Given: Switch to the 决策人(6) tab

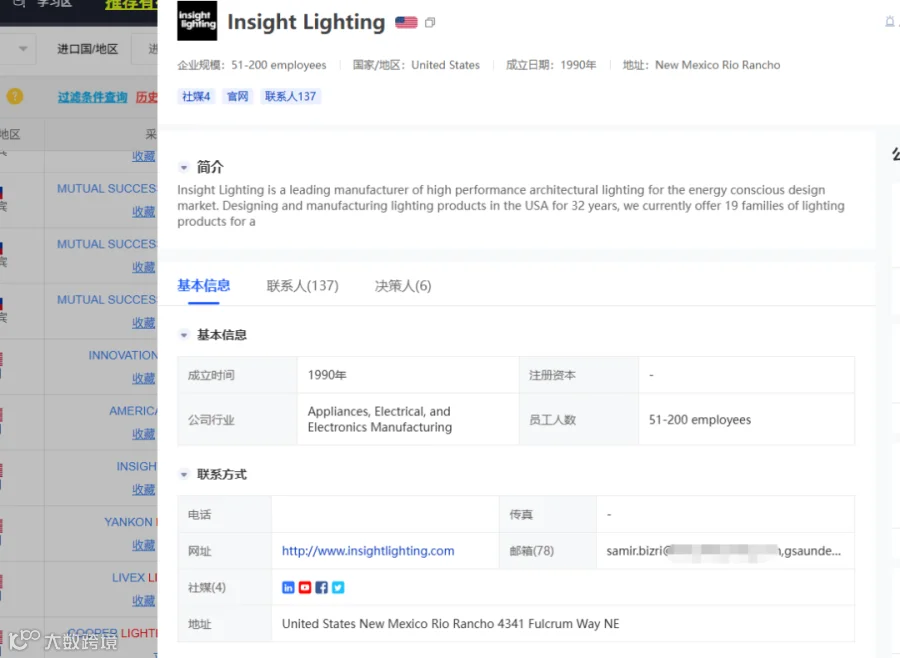Looking at the screenshot, I should pos(403,285).
